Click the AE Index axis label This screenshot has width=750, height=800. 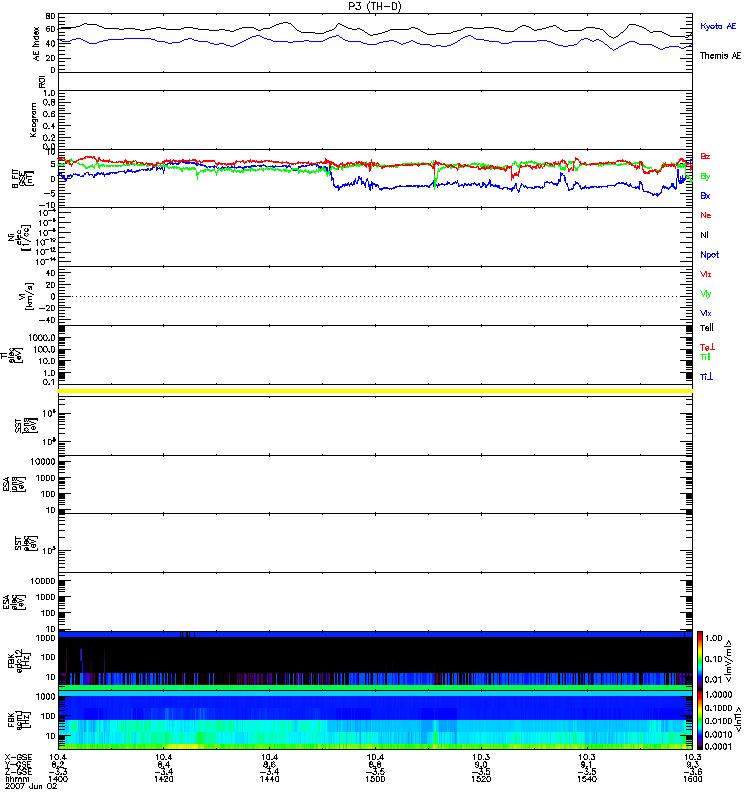(x=36, y=44)
